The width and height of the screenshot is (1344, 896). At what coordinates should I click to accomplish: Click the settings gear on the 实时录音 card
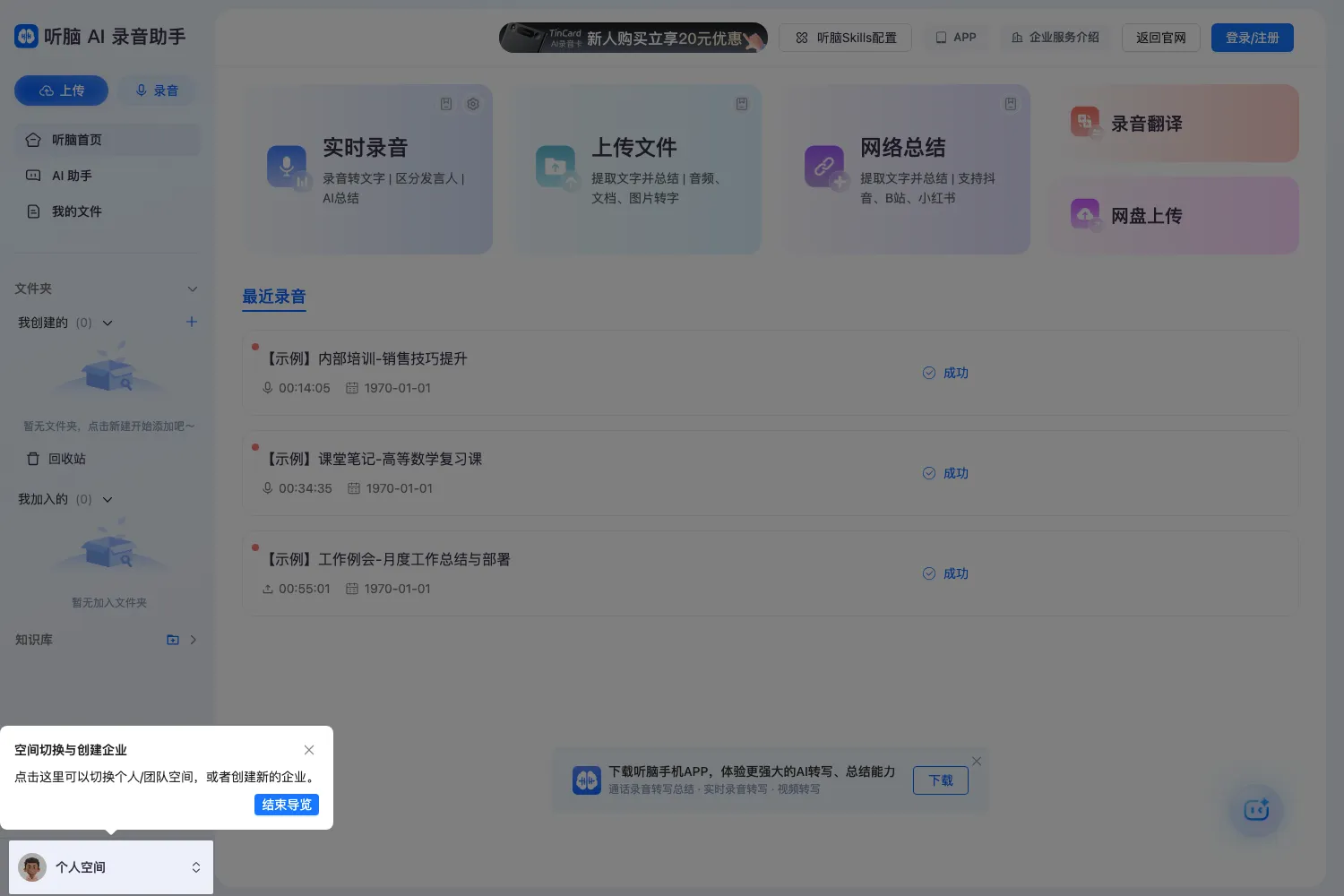[x=473, y=104]
